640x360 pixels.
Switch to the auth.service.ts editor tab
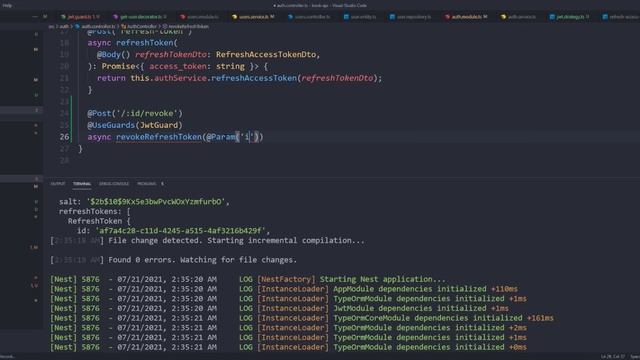click(519, 17)
